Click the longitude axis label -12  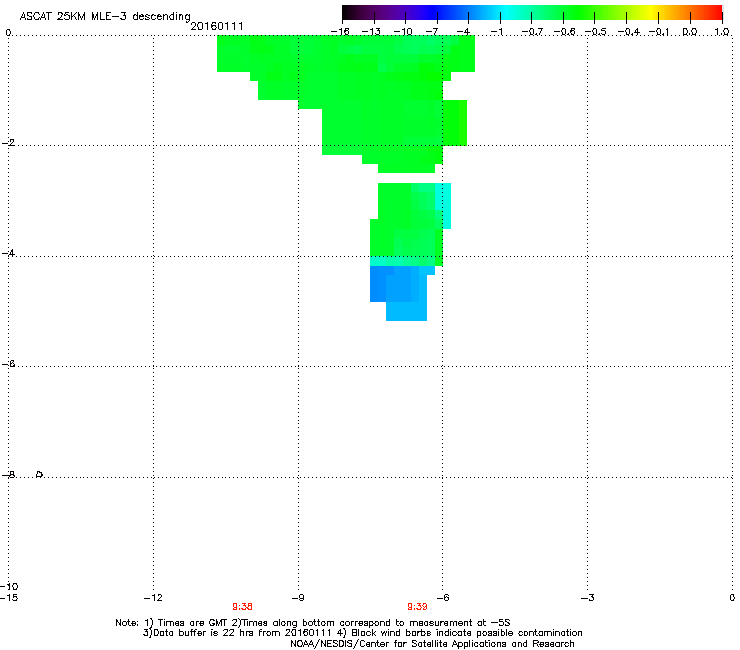pos(153,598)
